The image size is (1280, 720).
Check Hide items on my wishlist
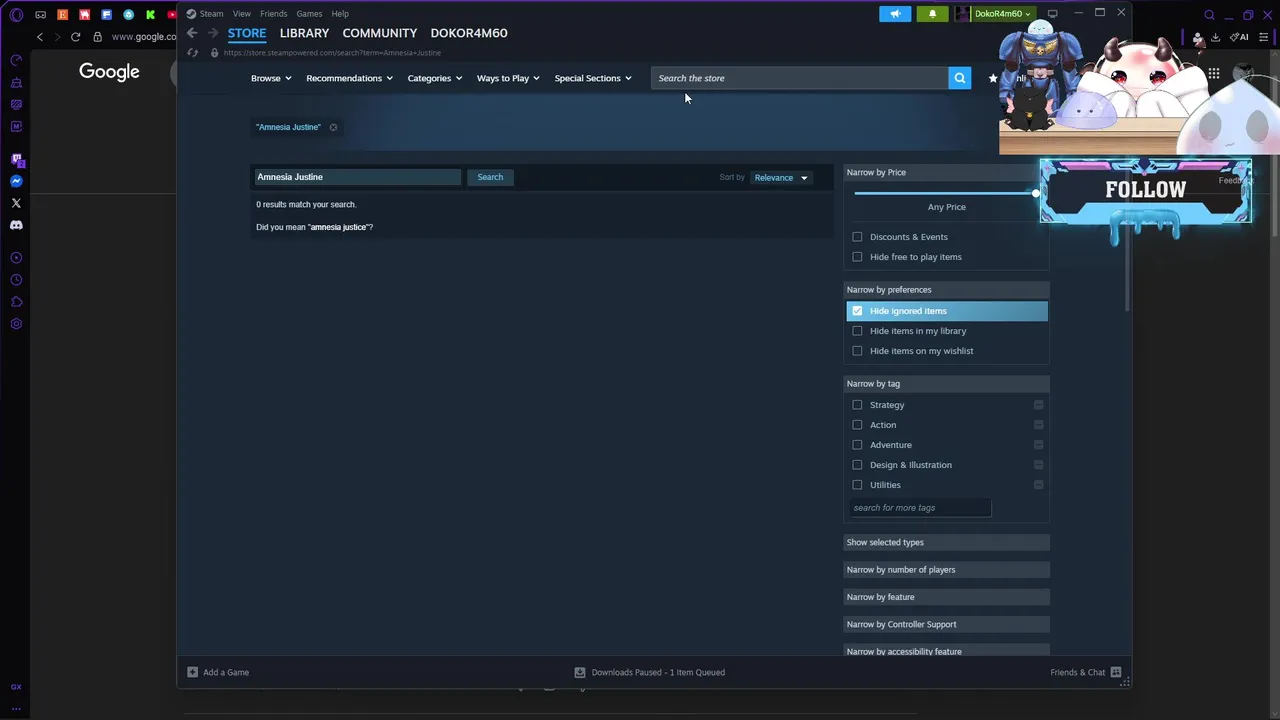[857, 351]
